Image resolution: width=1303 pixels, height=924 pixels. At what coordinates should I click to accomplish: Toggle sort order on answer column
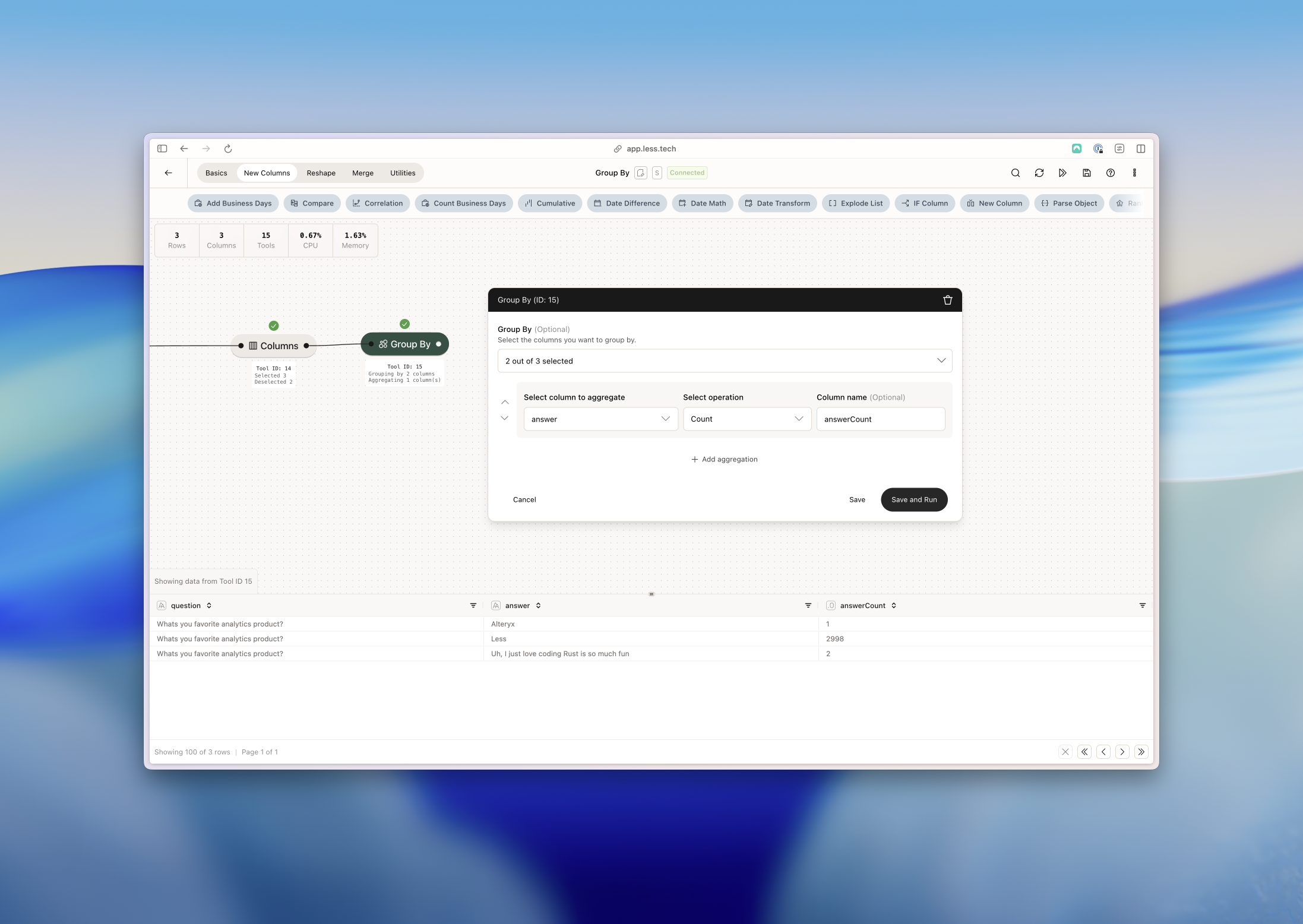pyautogui.click(x=538, y=606)
